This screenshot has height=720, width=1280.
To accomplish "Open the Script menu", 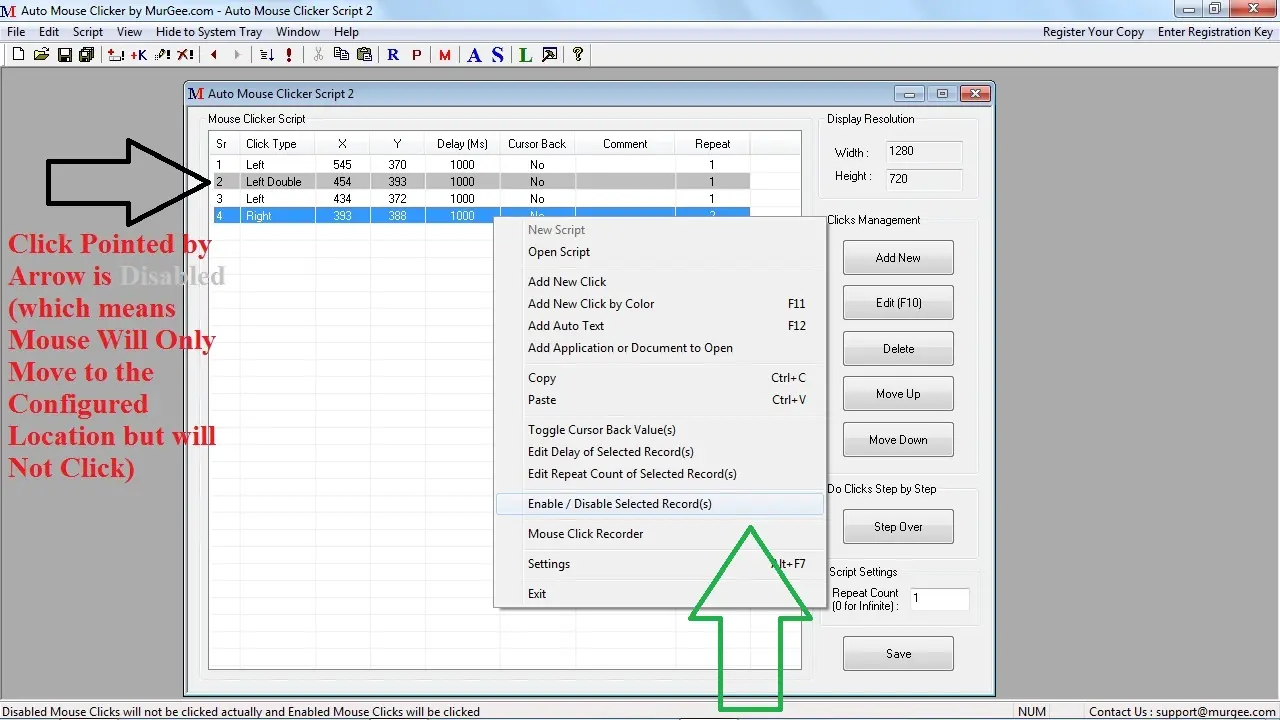I will point(88,32).
